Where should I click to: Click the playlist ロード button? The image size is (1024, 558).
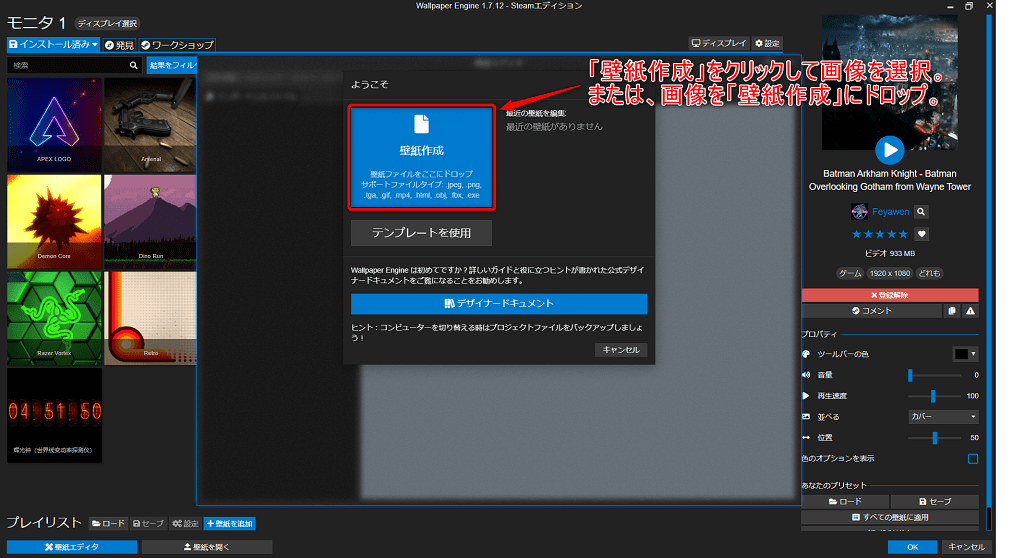point(108,523)
